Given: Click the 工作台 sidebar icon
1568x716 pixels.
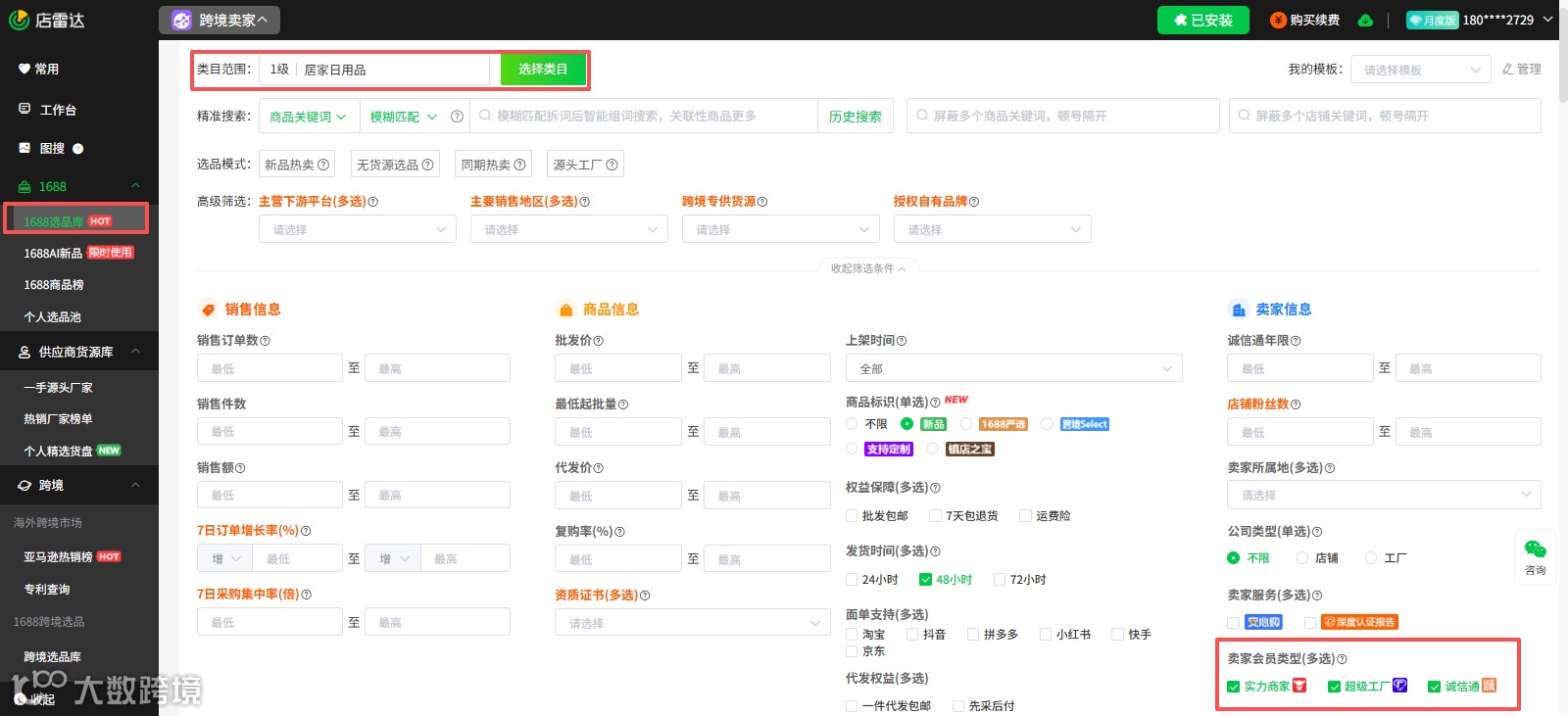Looking at the screenshot, I should 24,109.
